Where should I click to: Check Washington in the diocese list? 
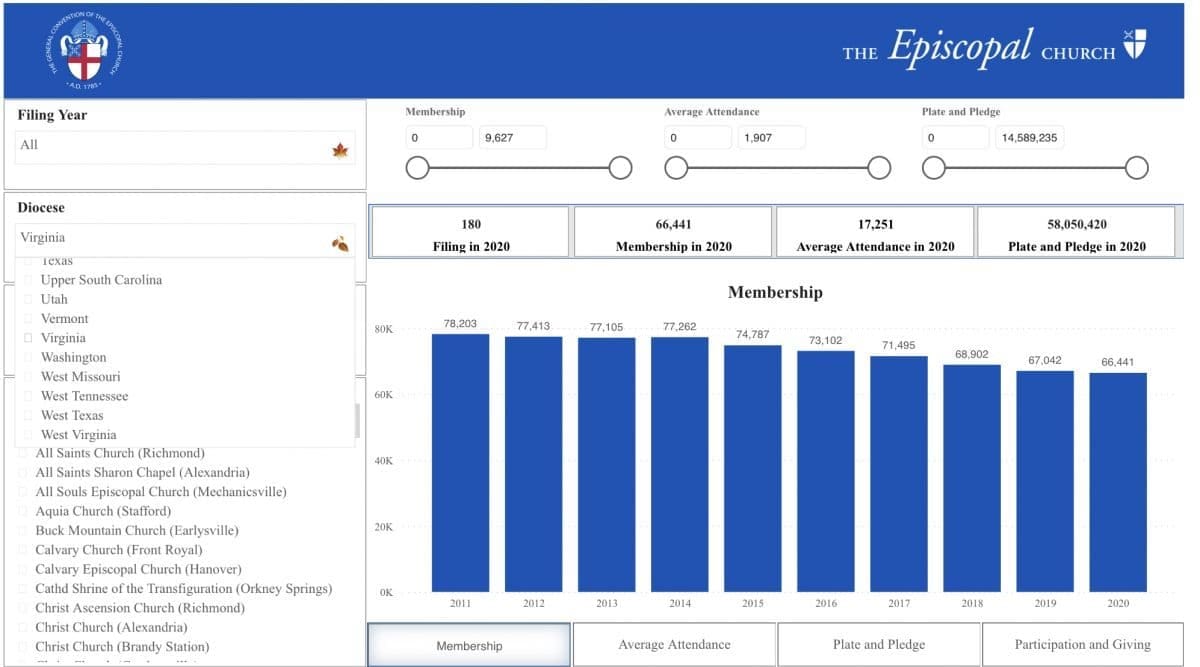(x=29, y=357)
